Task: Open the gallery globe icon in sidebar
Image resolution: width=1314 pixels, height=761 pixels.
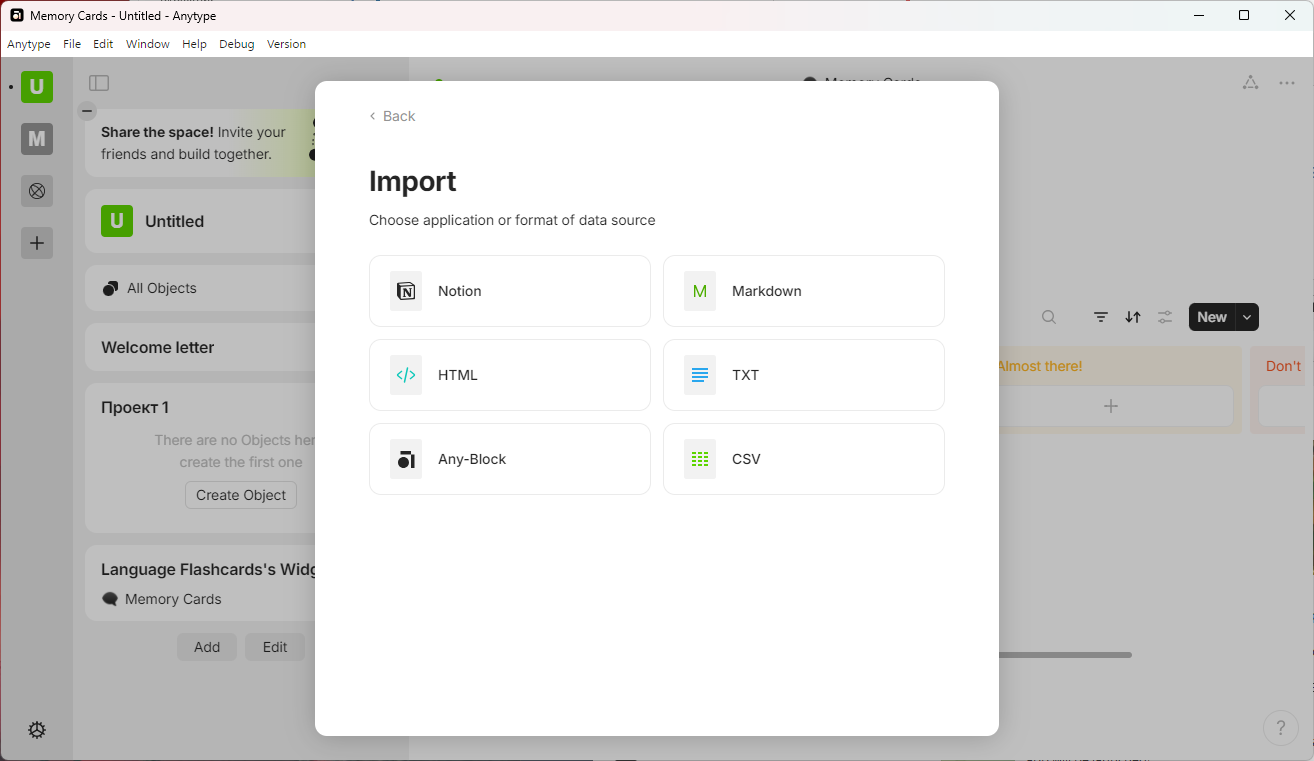Action: click(37, 191)
